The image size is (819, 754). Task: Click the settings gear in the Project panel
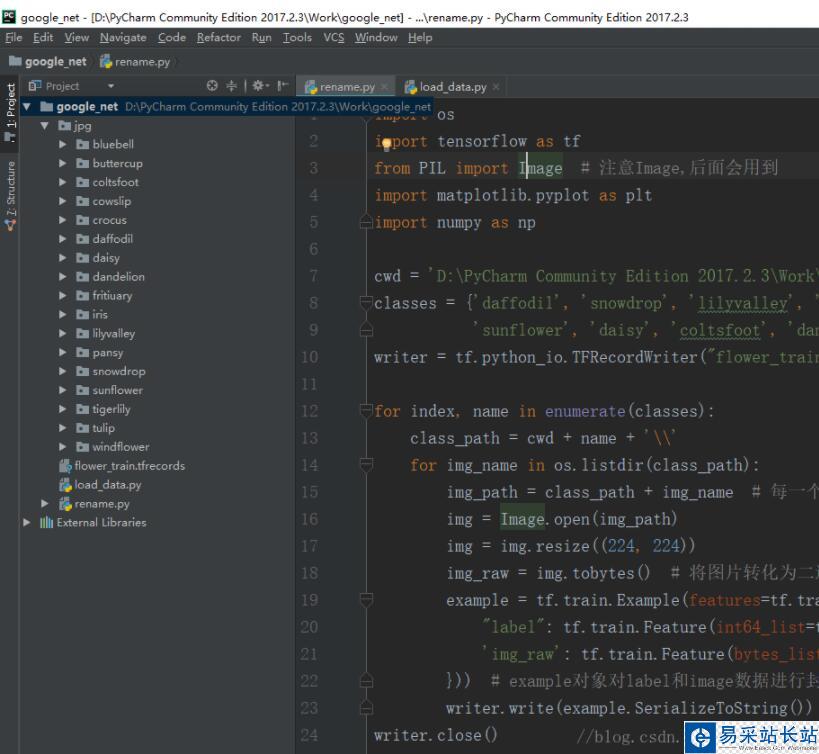[258, 87]
